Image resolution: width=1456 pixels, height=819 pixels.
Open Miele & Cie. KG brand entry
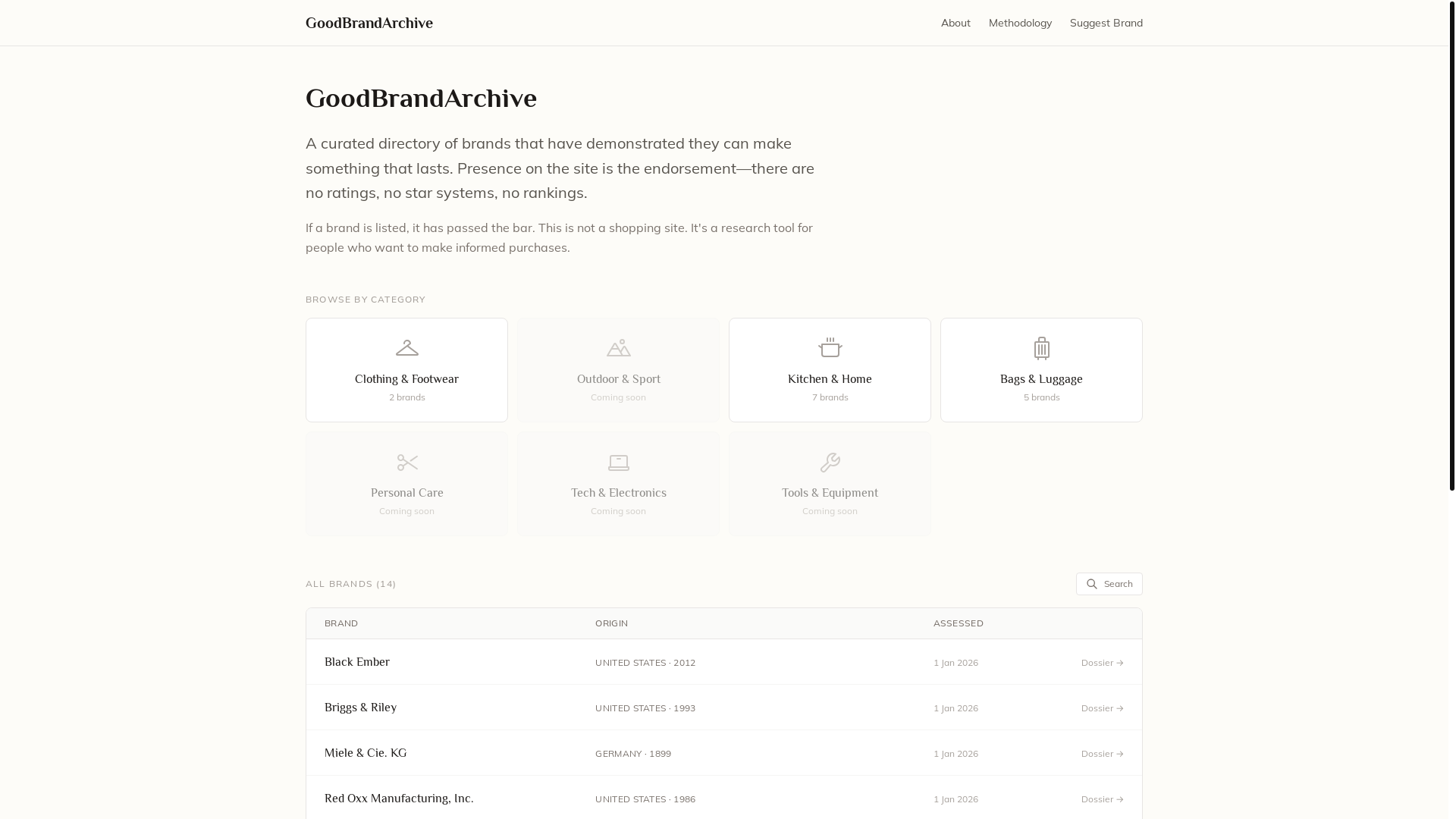click(x=366, y=753)
